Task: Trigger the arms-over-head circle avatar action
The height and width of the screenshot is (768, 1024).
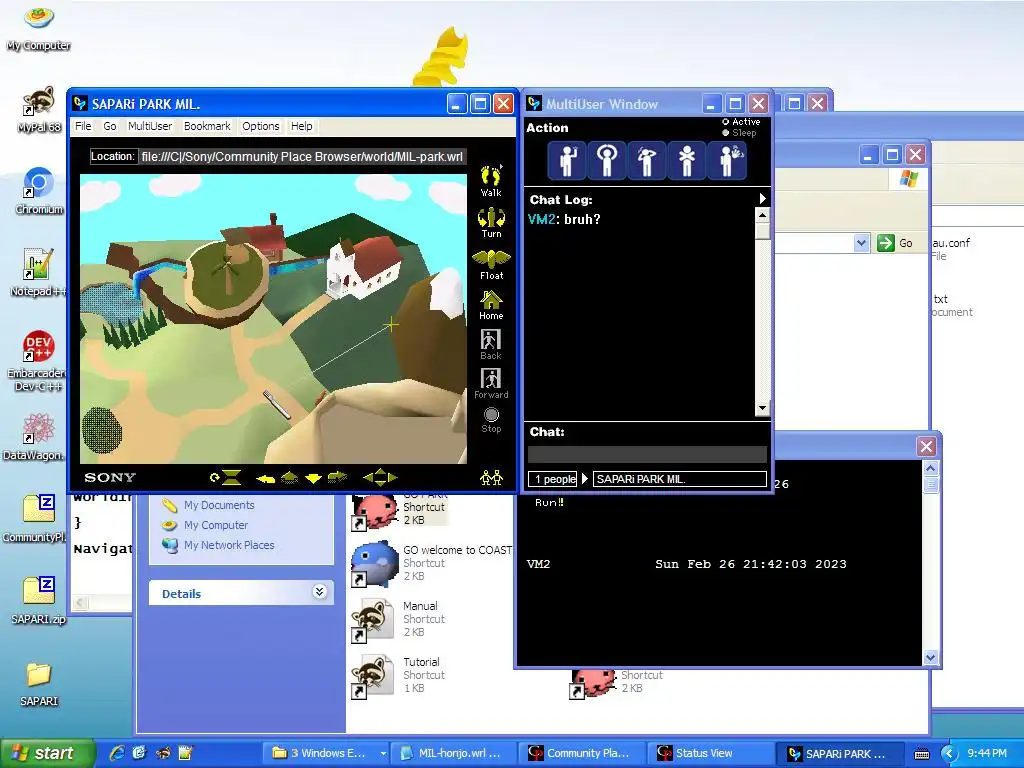Action: [x=607, y=160]
